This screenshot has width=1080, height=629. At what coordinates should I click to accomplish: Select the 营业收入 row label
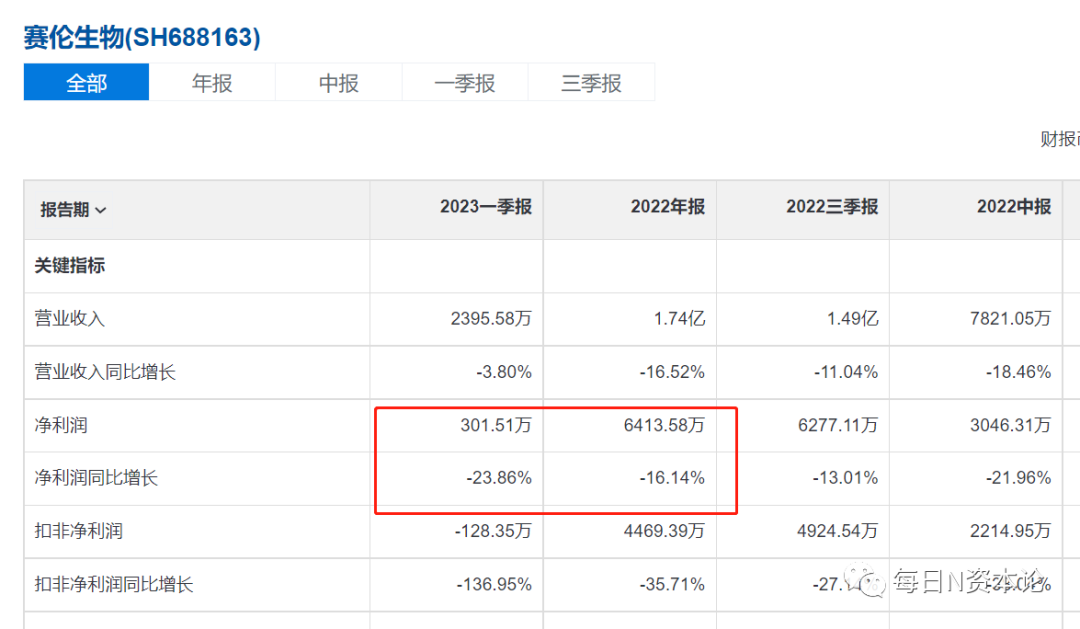tap(70, 318)
